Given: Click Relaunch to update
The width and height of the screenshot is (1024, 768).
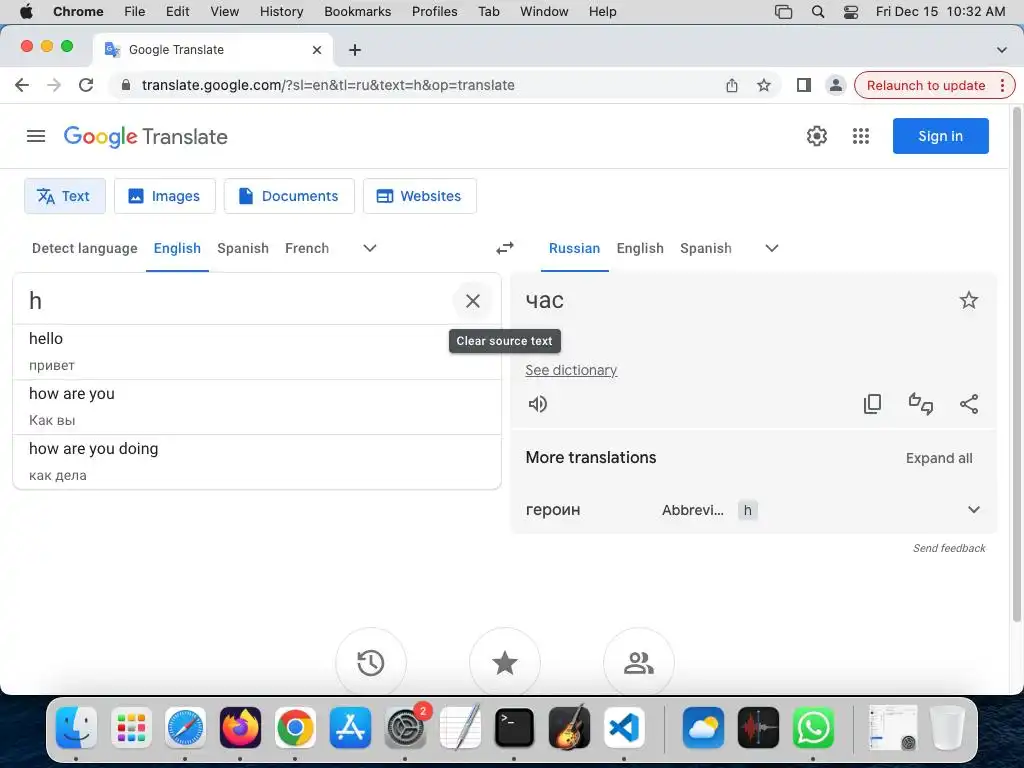Looking at the screenshot, I should [925, 85].
